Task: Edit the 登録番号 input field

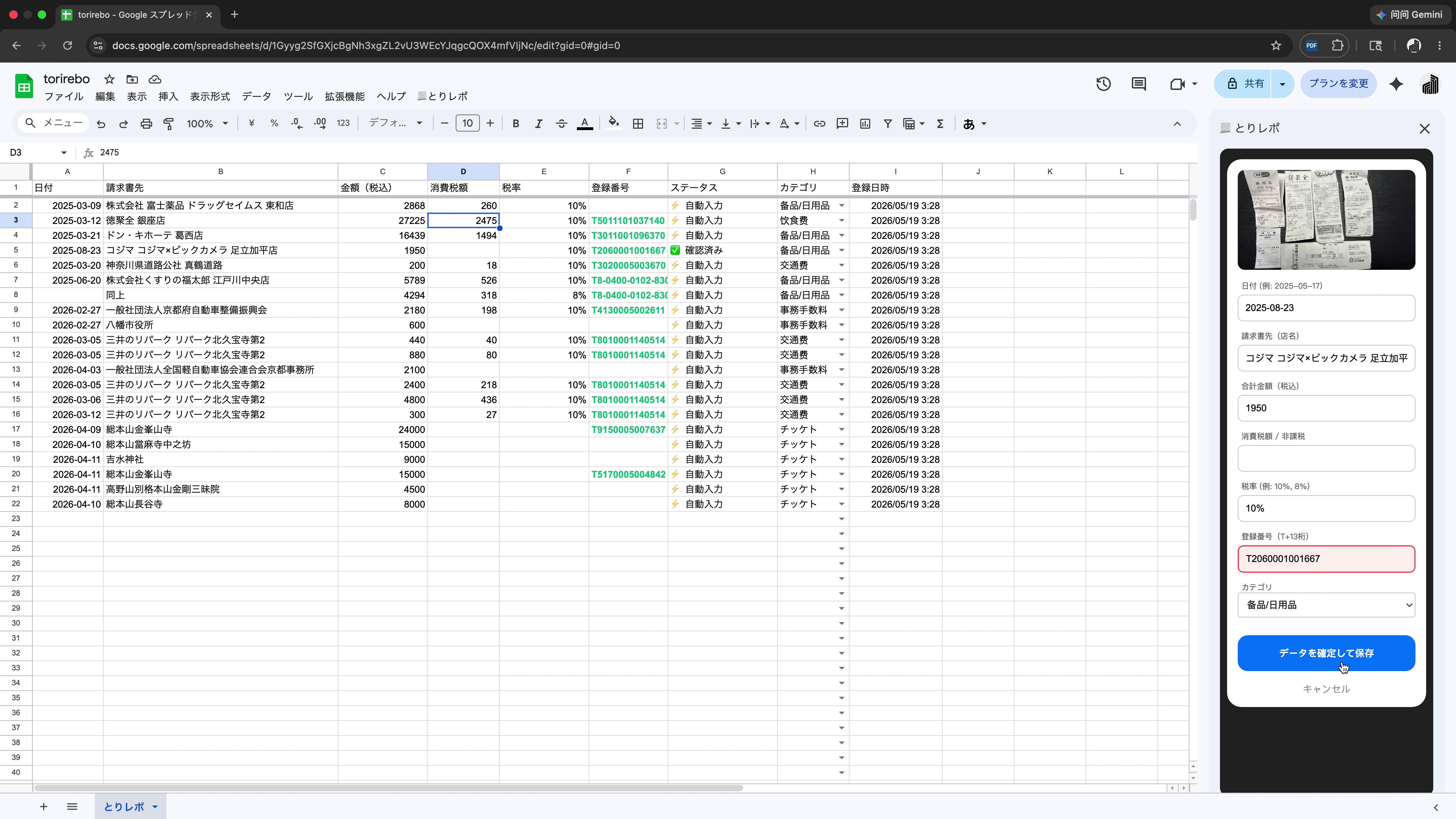Action: 1326,559
